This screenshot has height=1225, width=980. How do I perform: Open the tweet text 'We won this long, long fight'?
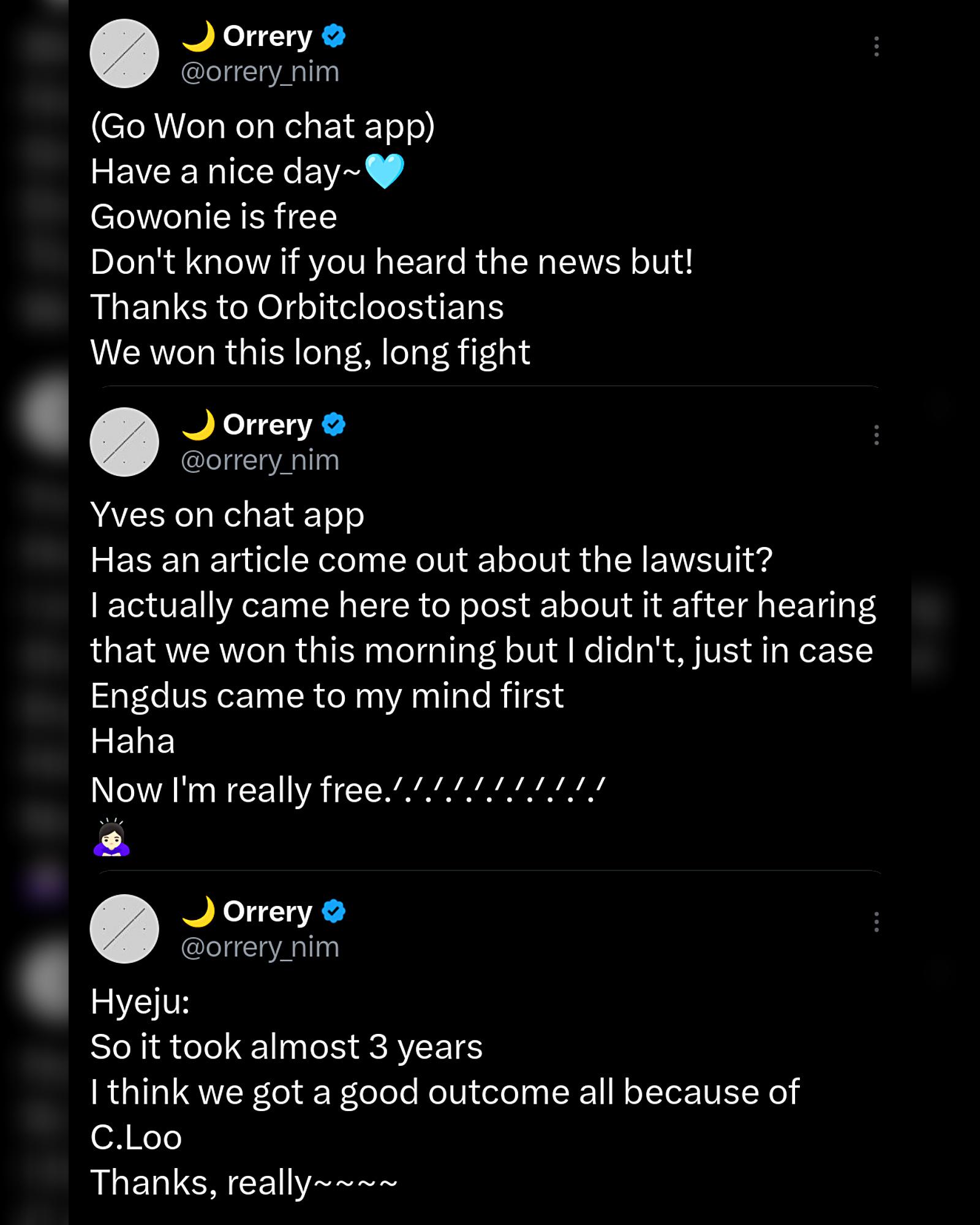coord(310,353)
